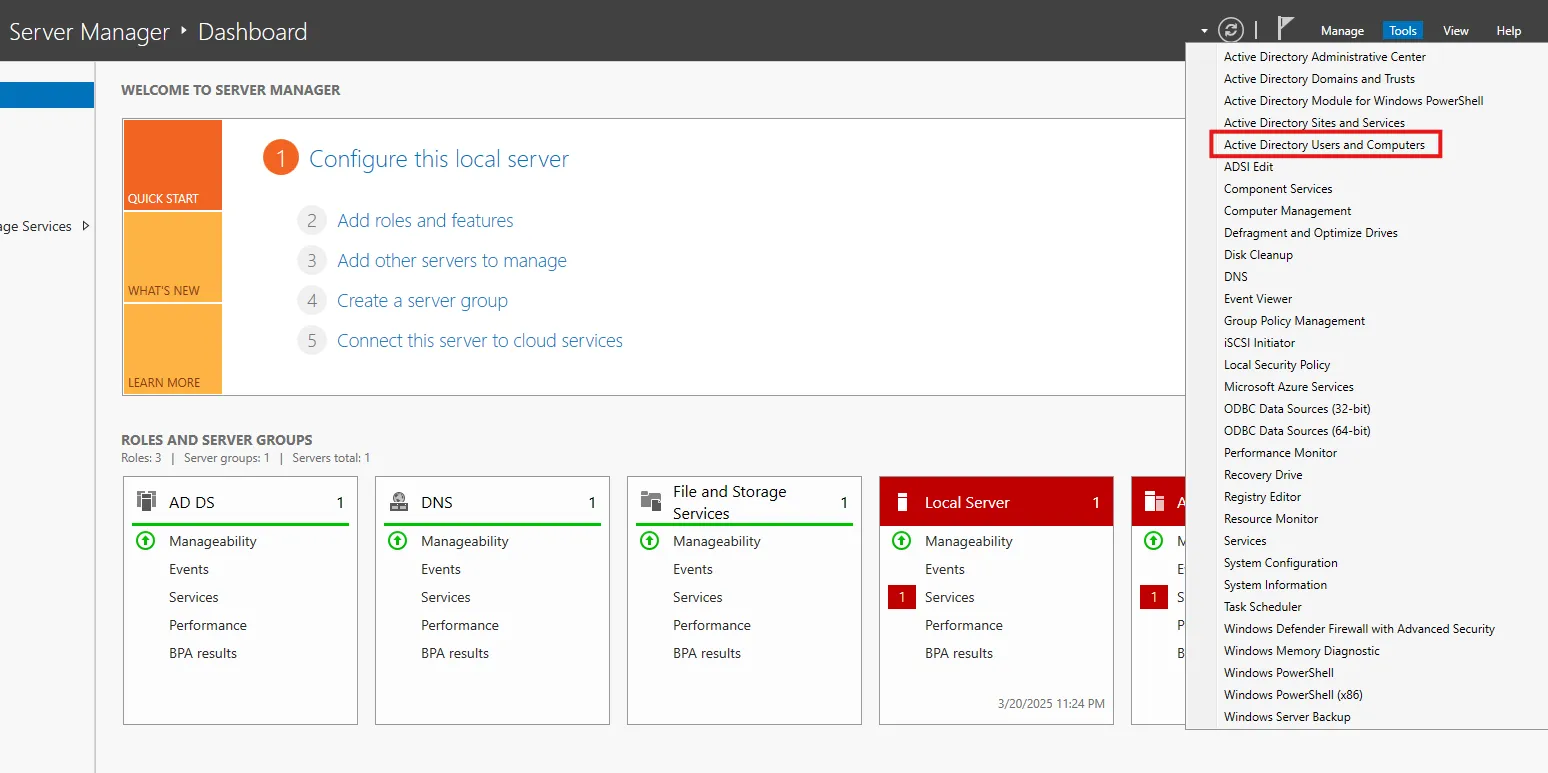The width and height of the screenshot is (1548, 773).
Task: Select the QUICK START tile
Action: pos(172,165)
